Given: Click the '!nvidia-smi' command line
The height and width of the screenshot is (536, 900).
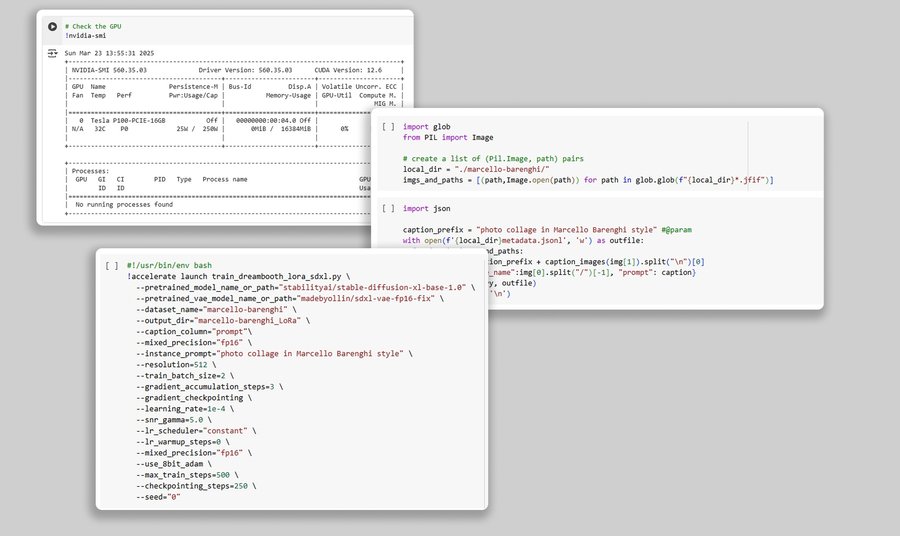Looking at the screenshot, I should click(86, 36).
